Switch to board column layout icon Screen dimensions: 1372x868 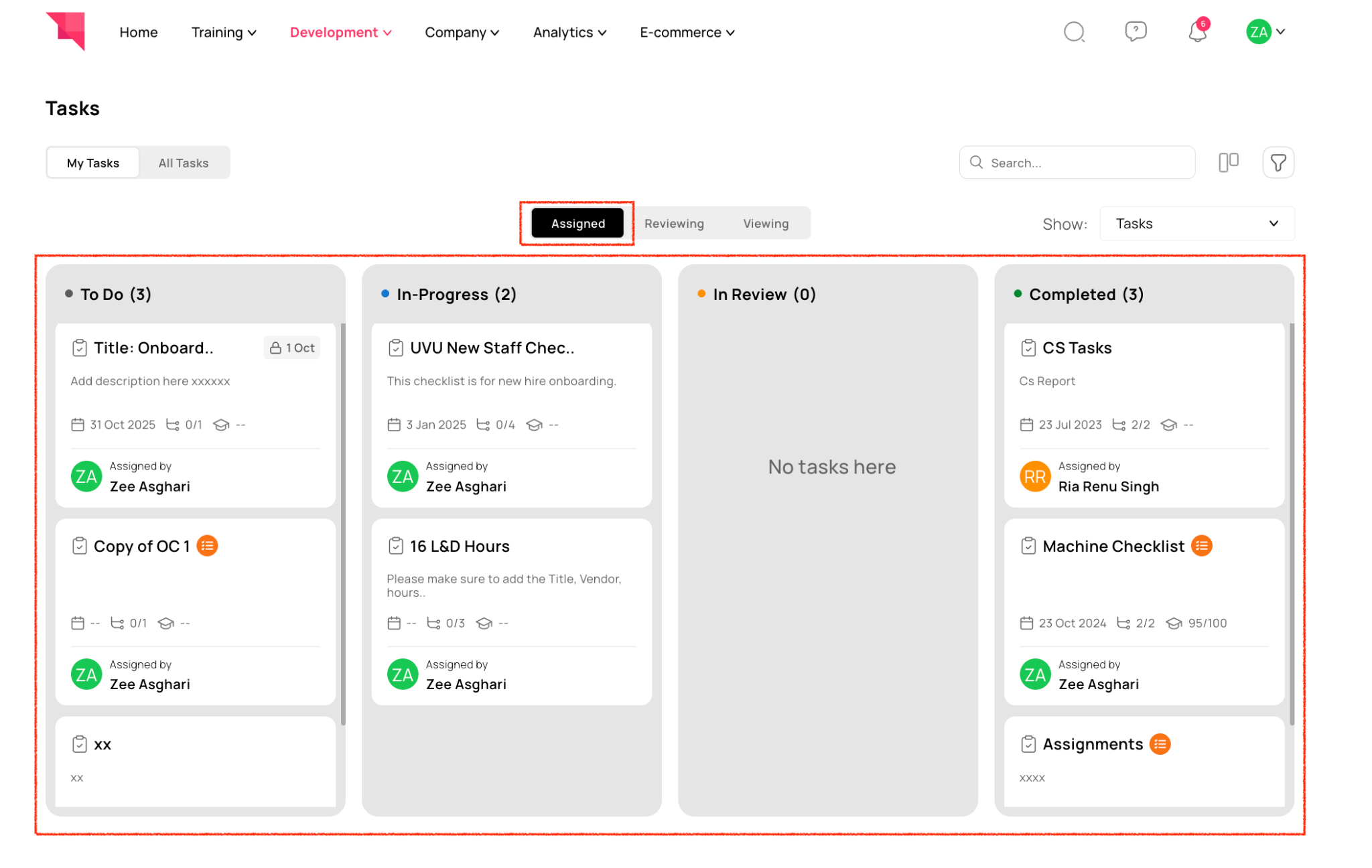tap(1228, 163)
